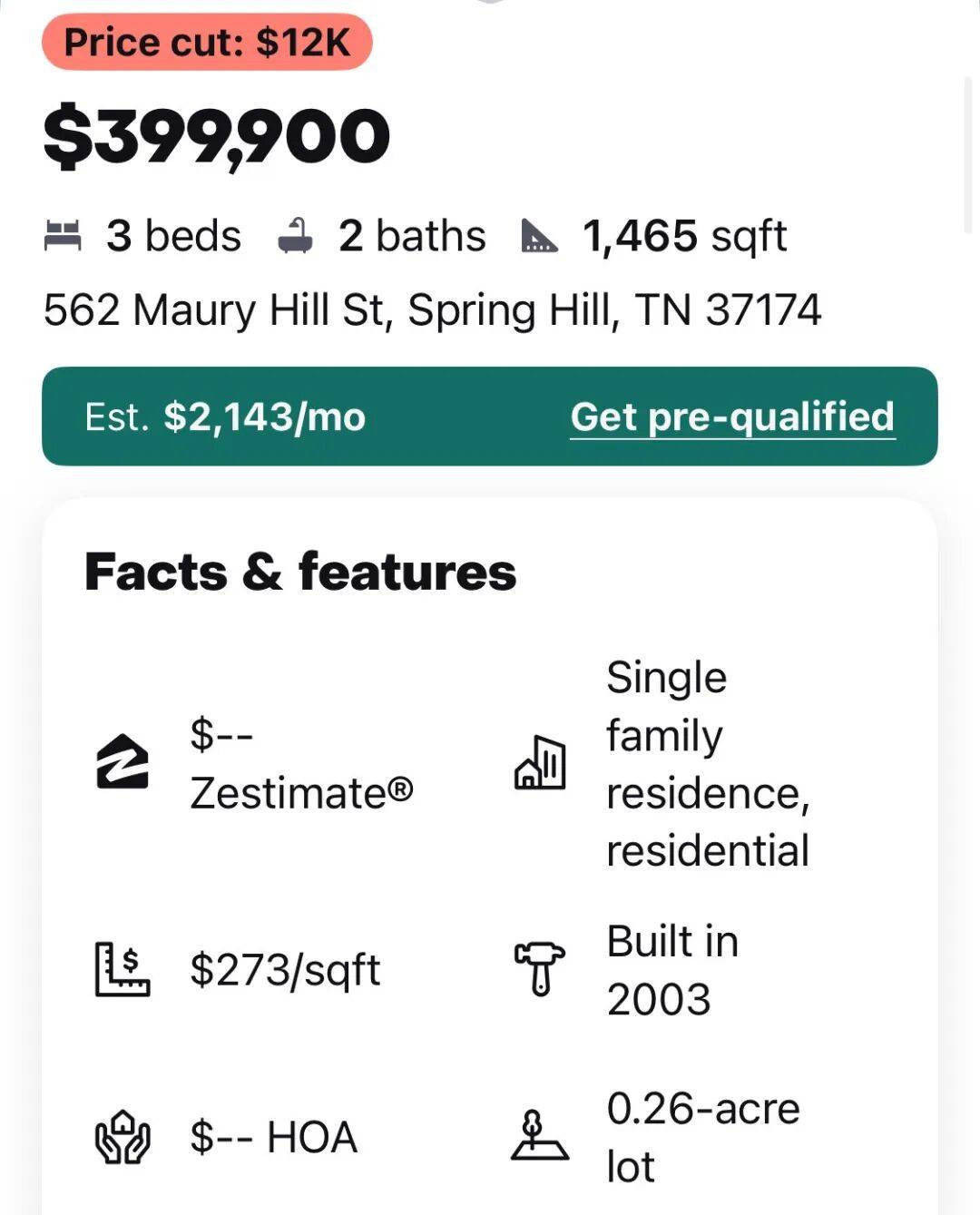Image resolution: width=980 pixels, height=1215 pixels.
Task: Click the bathtub icon beside 2 baths
Action: click(x=295, y=236)
